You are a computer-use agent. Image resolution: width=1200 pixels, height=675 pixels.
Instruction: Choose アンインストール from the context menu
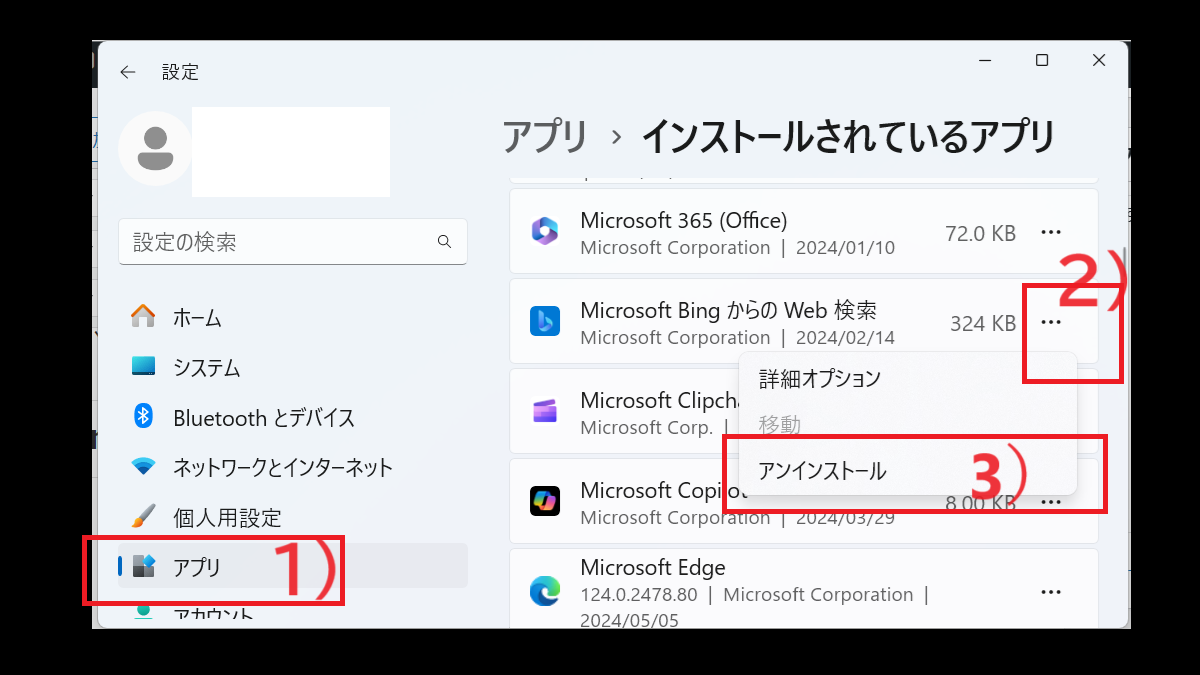[x=907, y=471]
